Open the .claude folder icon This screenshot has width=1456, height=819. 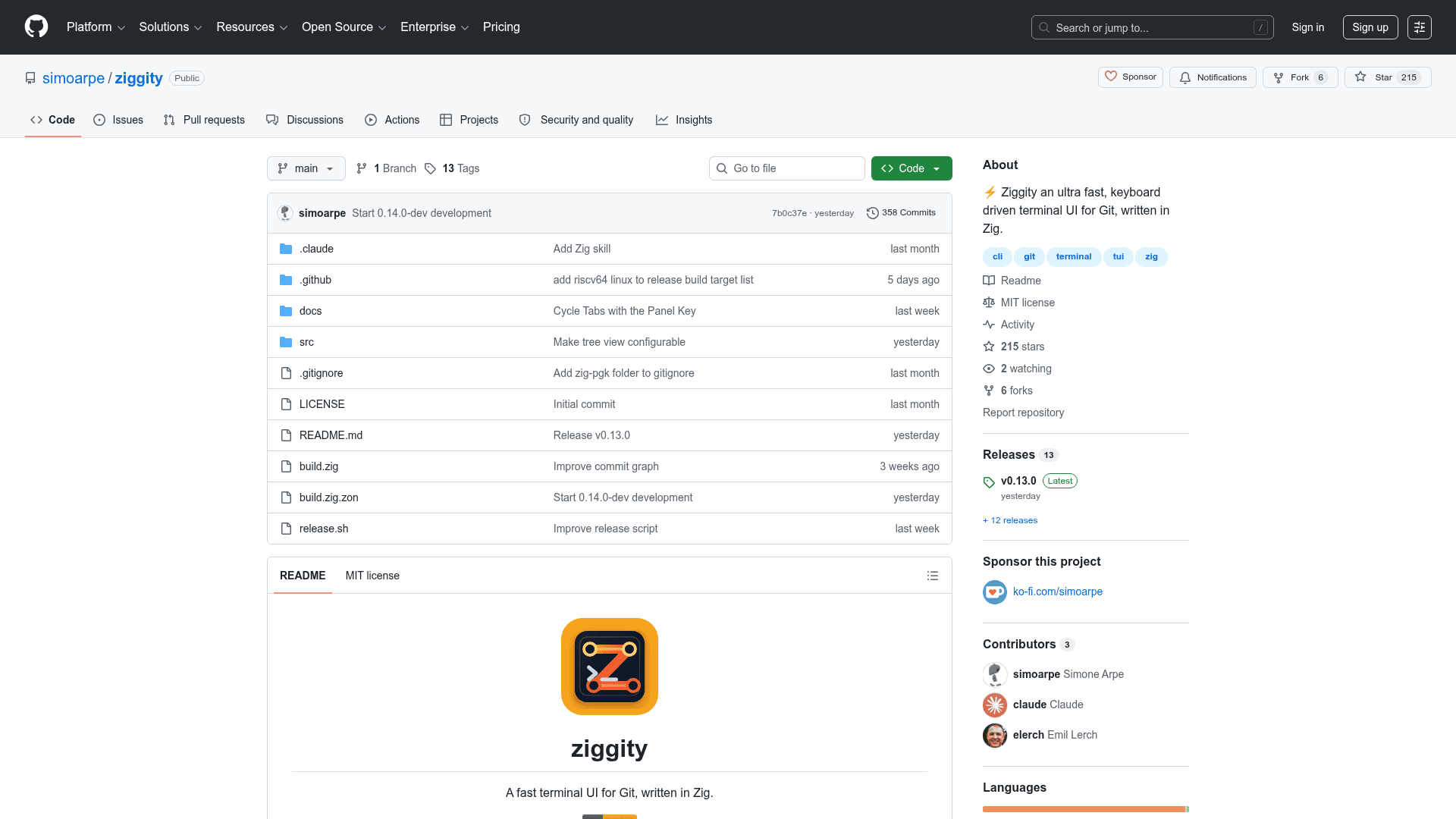pos(286,249)
